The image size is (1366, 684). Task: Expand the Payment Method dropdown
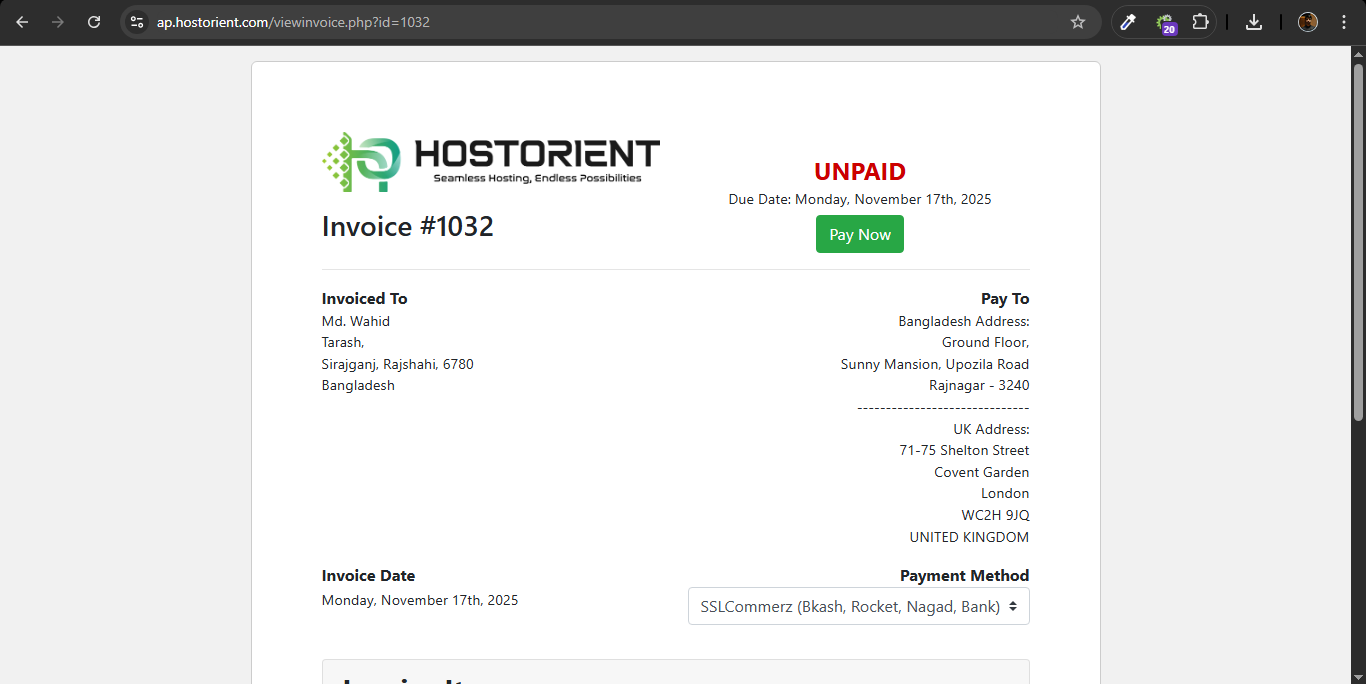pos(858,606)
